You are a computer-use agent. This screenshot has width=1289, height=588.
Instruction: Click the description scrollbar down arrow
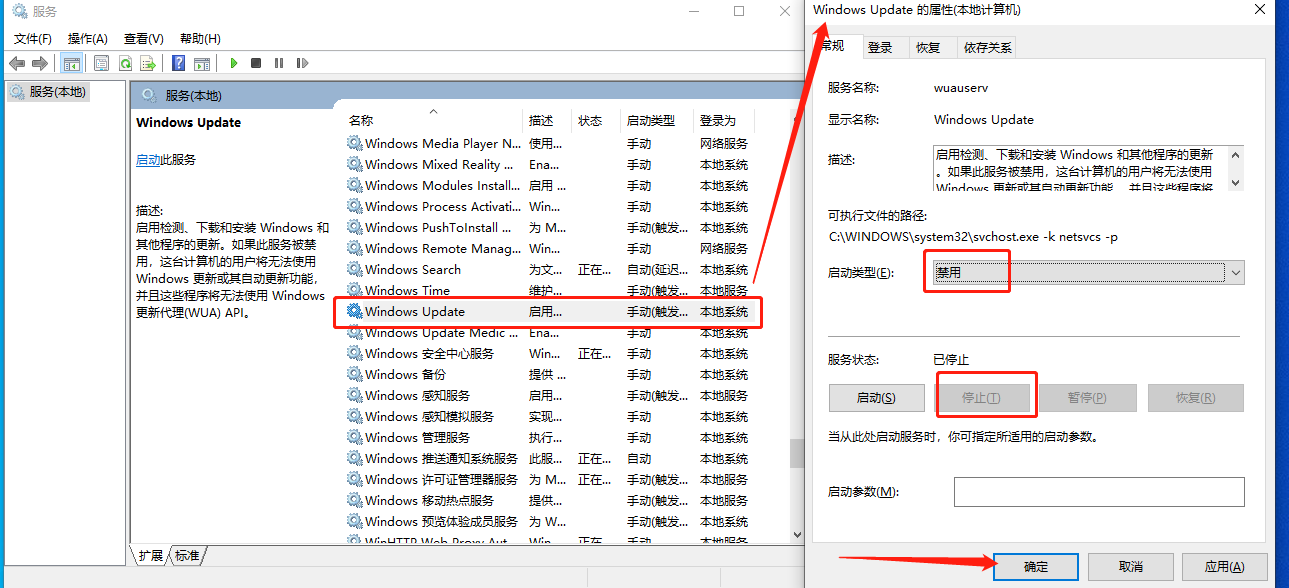1236,183
